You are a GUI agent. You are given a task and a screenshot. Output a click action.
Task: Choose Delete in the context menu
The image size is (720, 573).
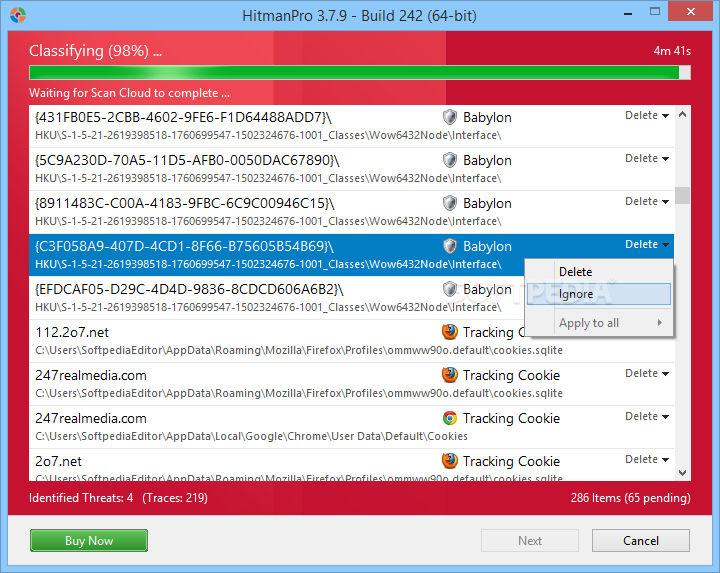[x=599, y=272]
